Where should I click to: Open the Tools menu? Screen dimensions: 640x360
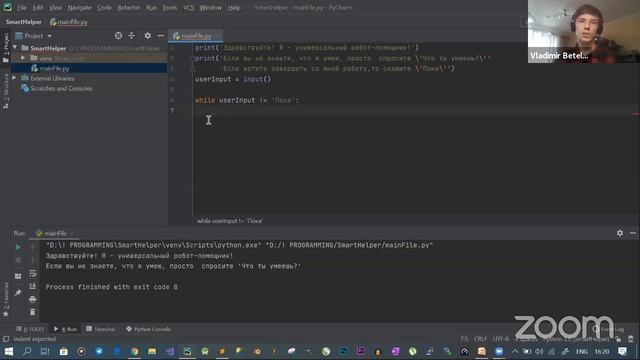[x=170, y=7]
